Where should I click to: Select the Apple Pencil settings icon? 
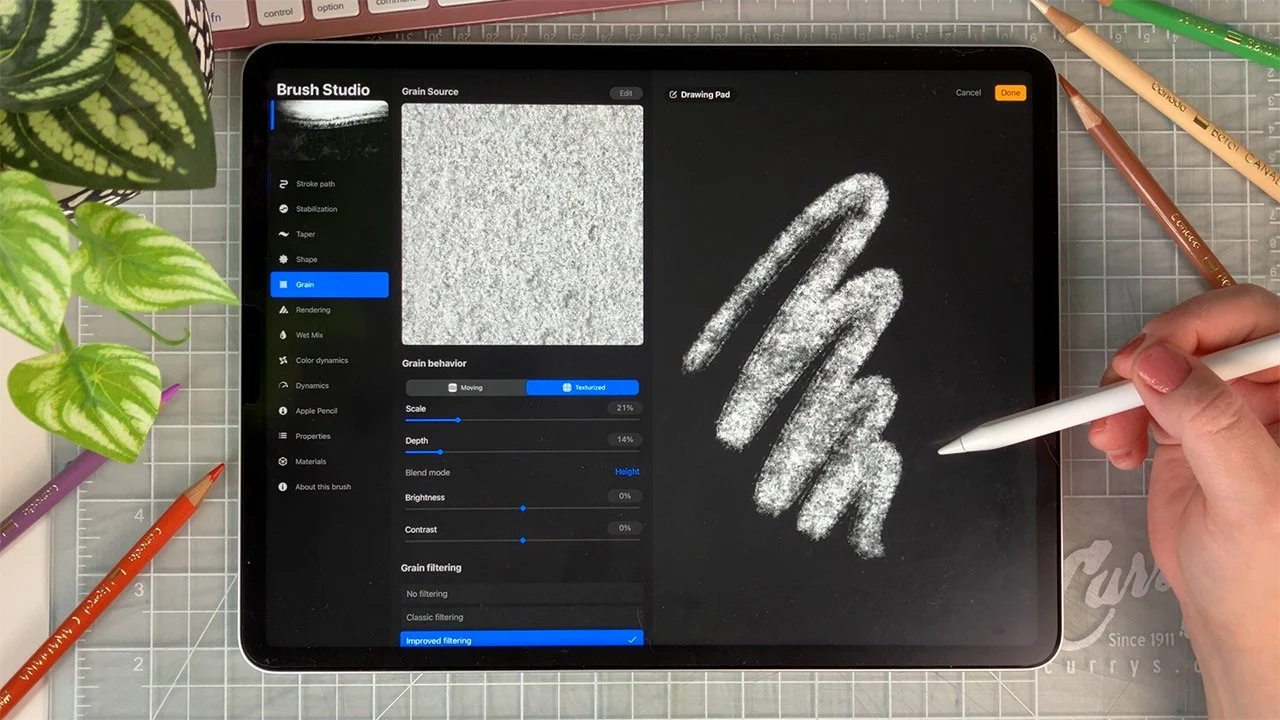[x=284, y=410]
